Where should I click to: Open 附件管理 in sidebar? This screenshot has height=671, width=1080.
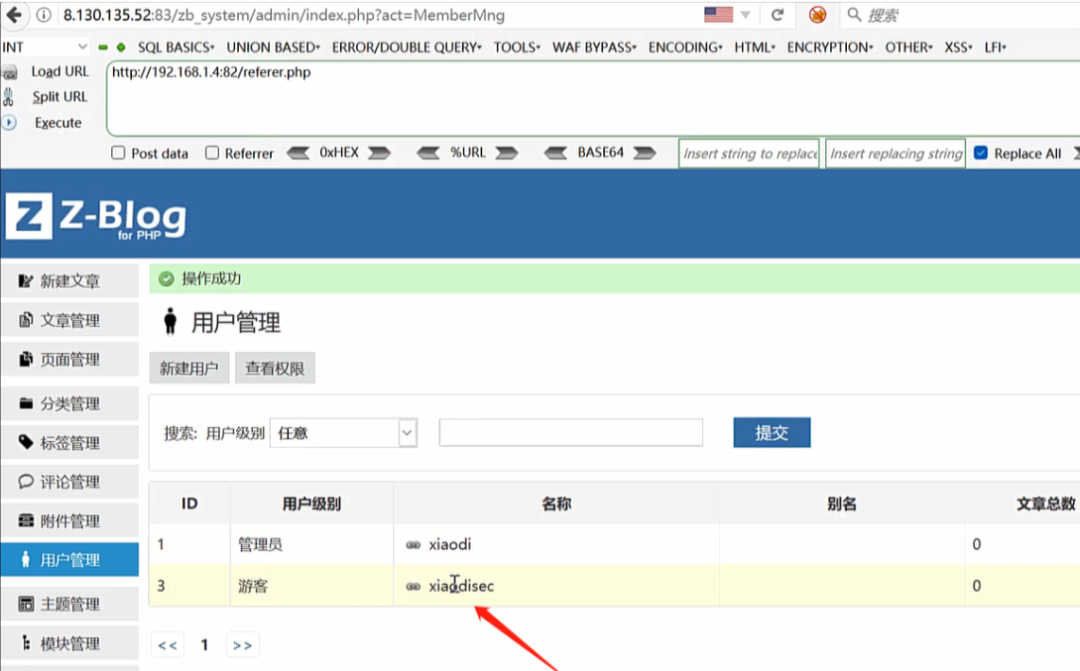click(x=70, y=522)
